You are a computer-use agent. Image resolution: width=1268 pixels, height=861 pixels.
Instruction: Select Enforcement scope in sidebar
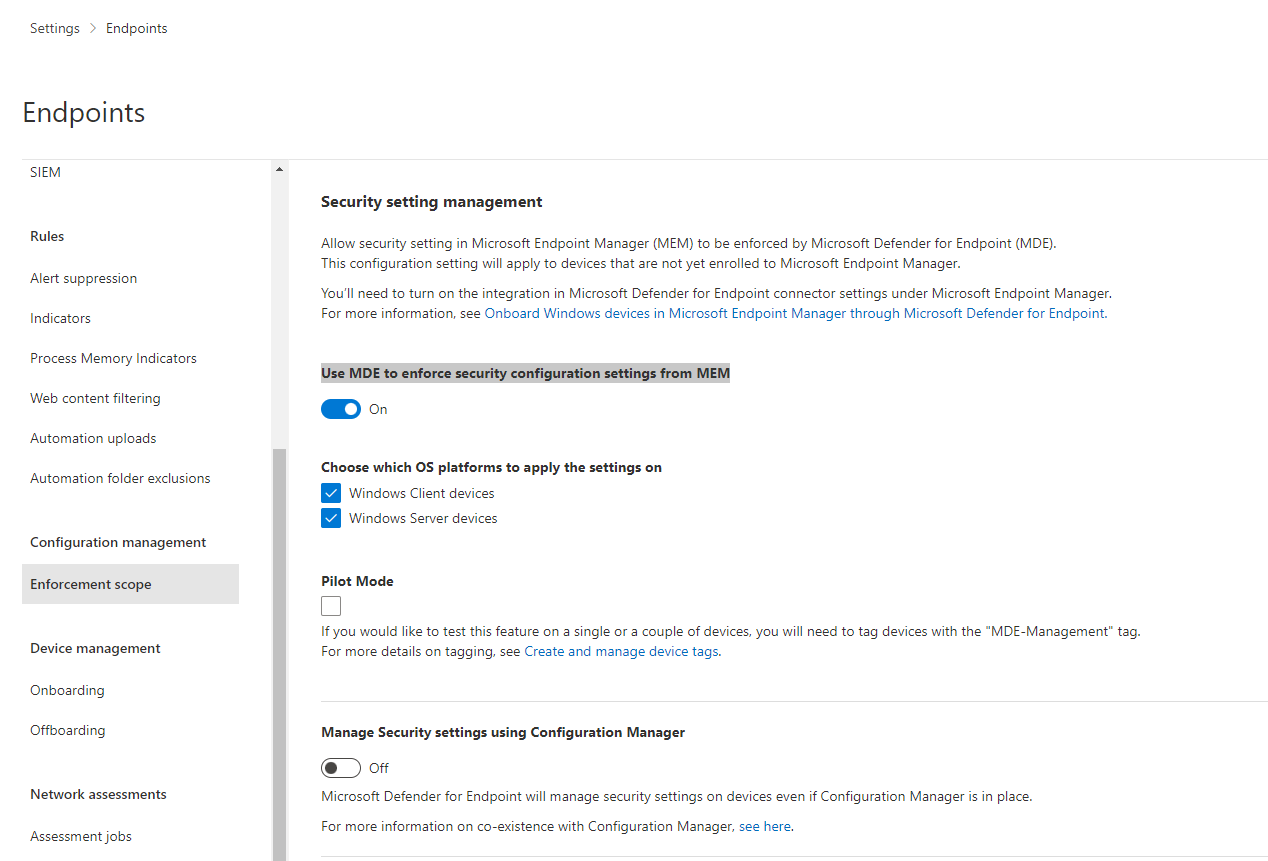pyautogui.click(x=130, y=584)
